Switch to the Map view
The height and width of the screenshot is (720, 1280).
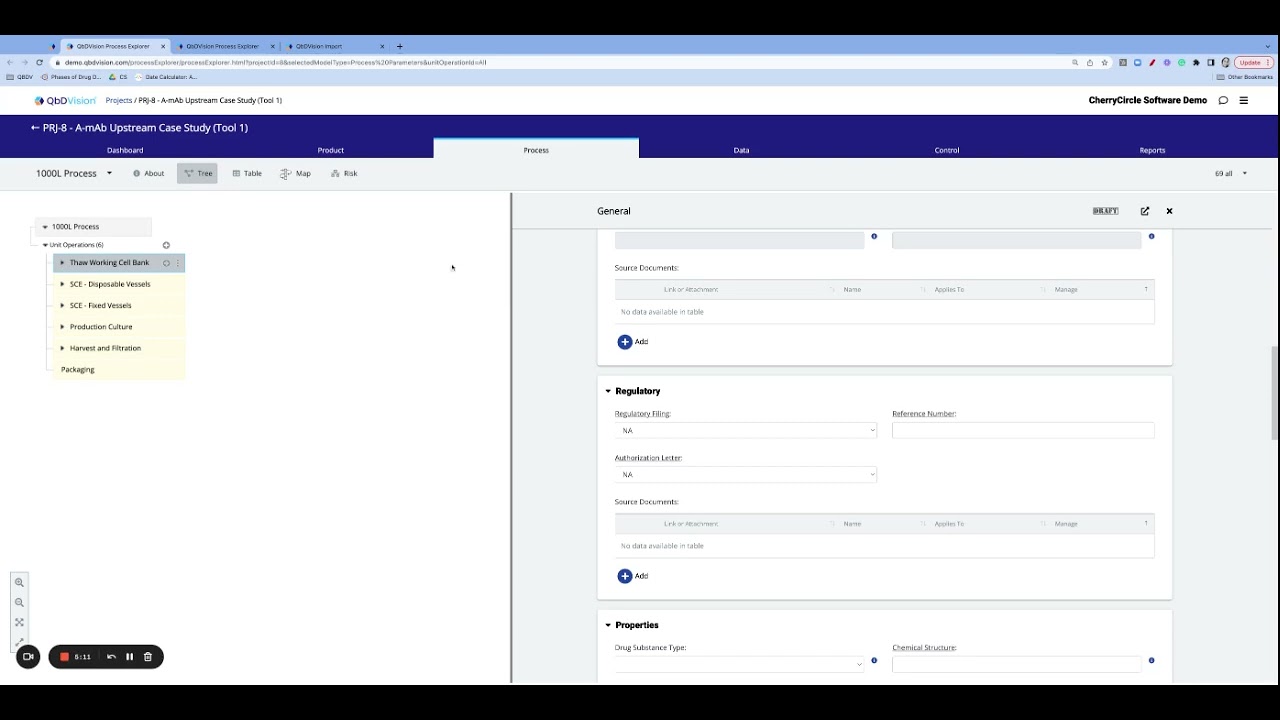point(296,173)
